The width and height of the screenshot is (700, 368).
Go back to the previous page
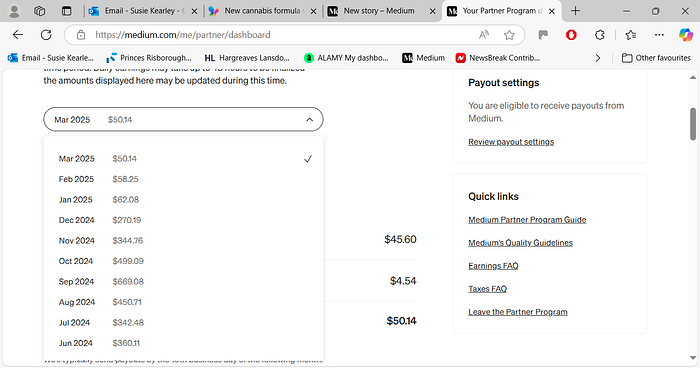(x=18, y=35)
